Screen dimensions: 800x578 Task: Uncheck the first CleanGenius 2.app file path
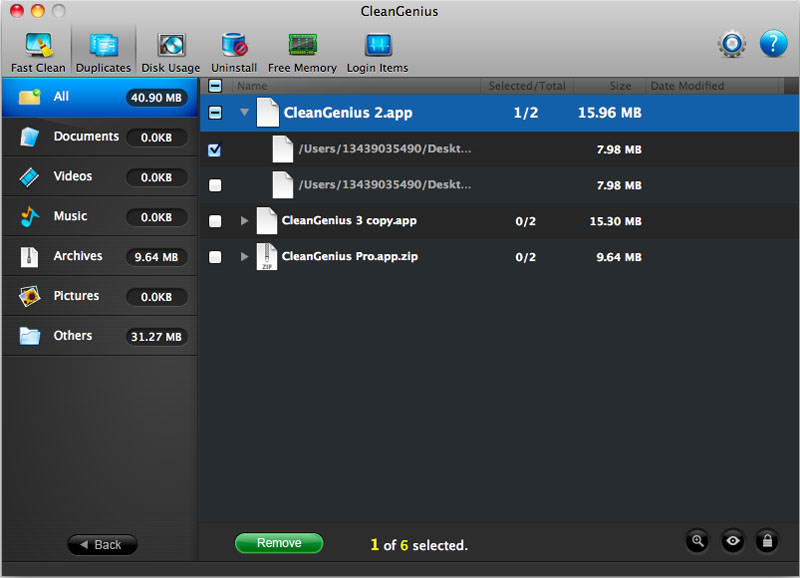point(215,149)
